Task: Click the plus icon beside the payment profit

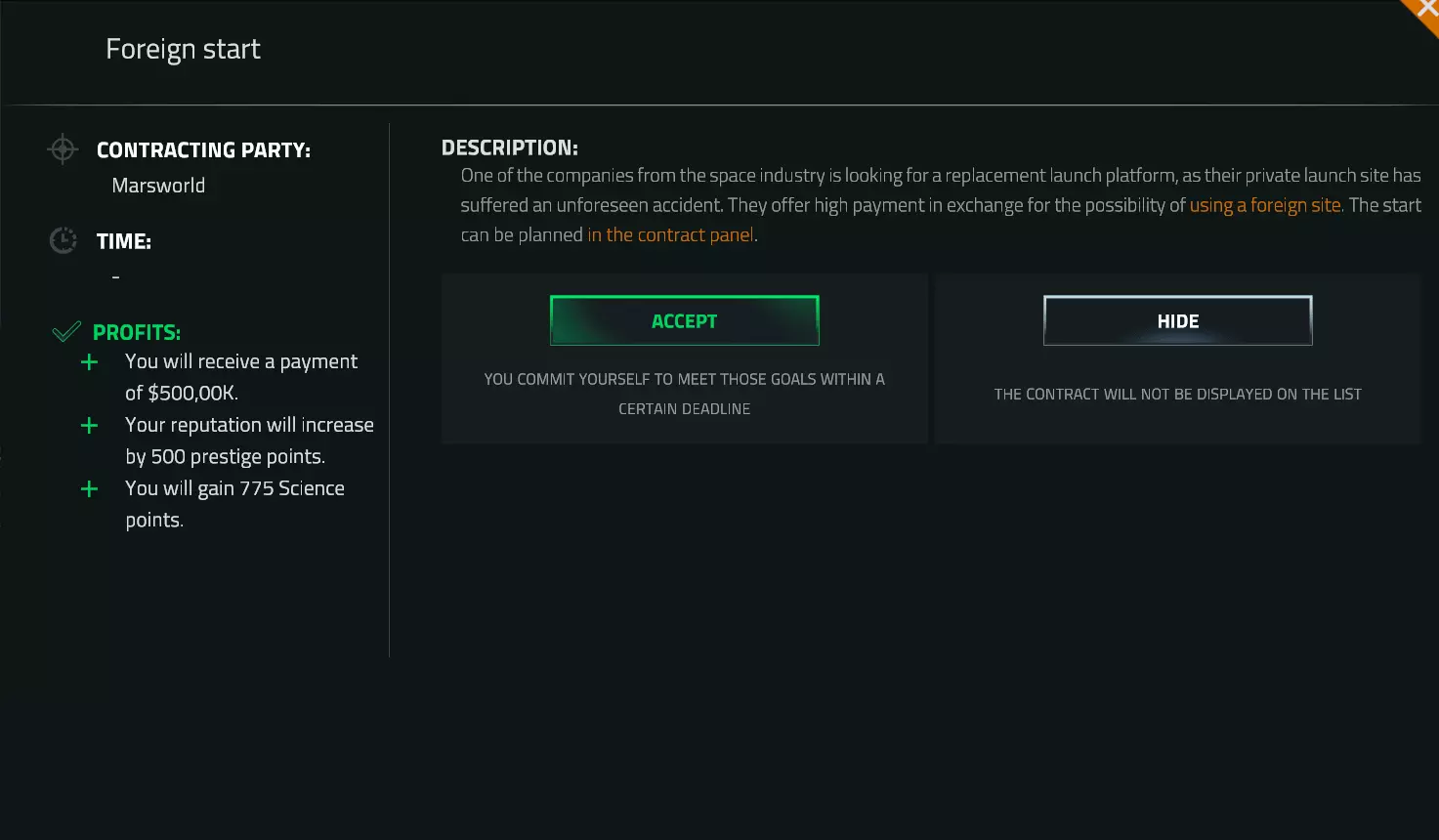Action: coord(89,362)
